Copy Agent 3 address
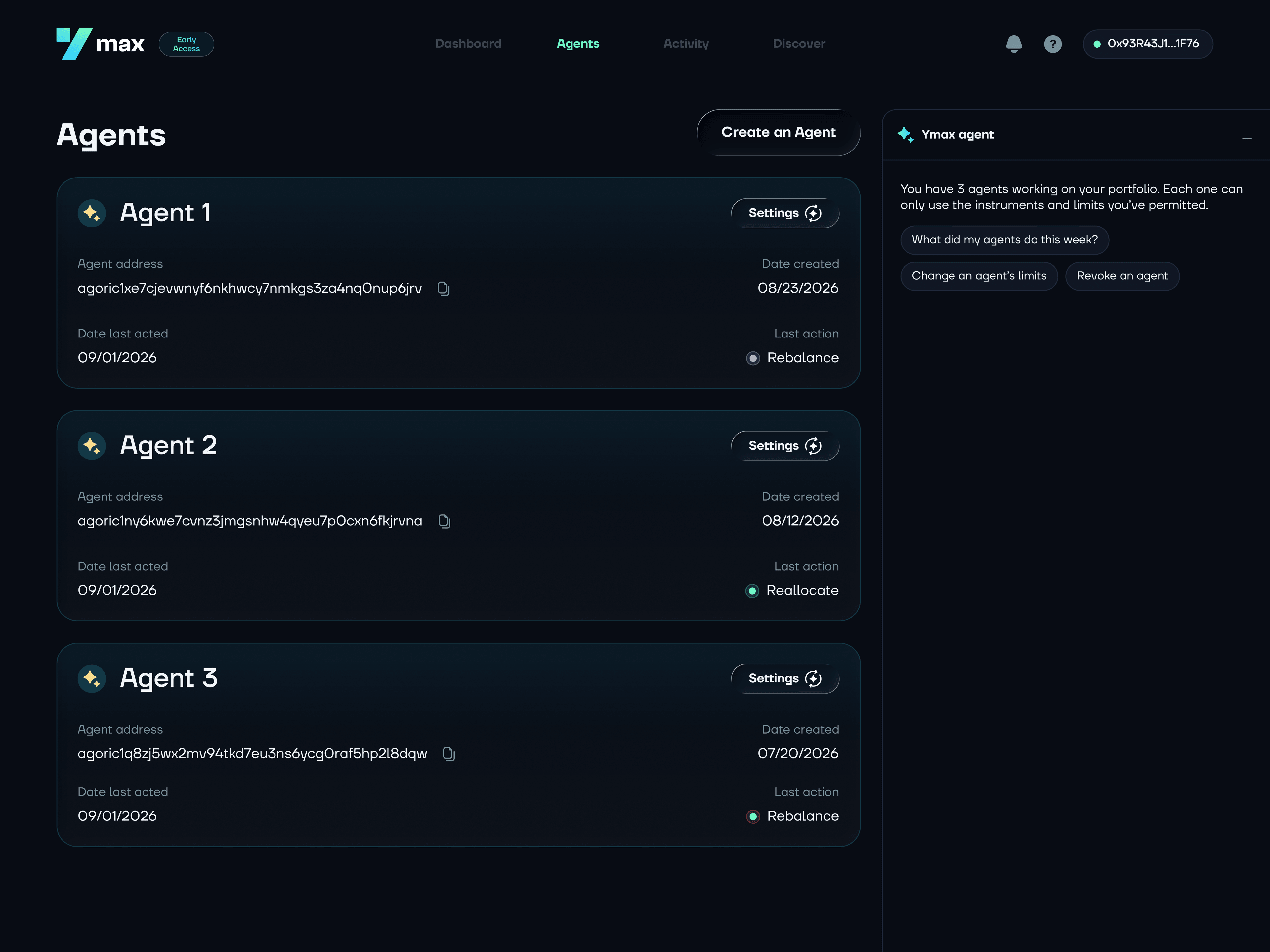The width and height of the screenshot is (1270, 952). tap(448, 753)
